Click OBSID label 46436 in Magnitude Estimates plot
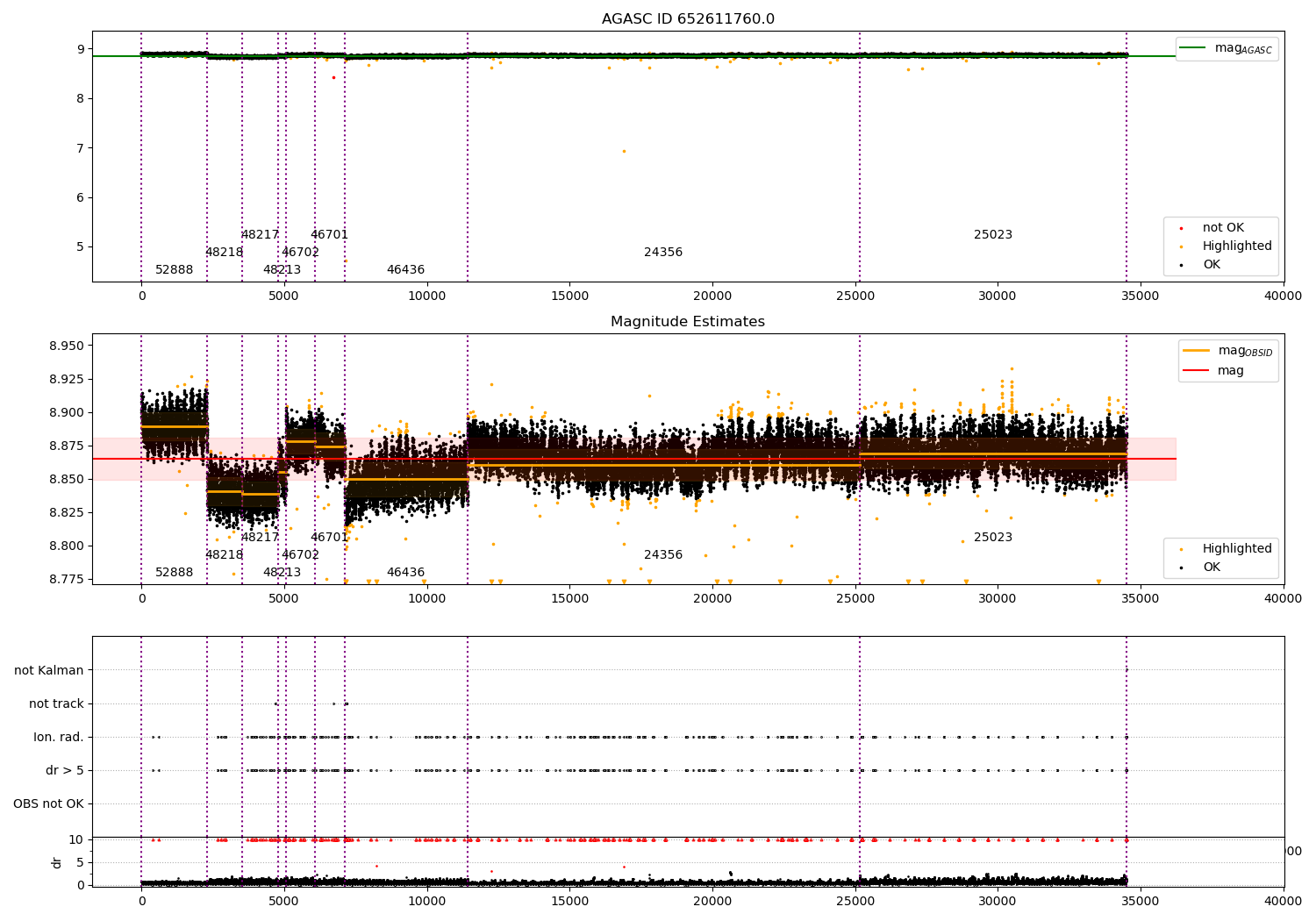 405,573
